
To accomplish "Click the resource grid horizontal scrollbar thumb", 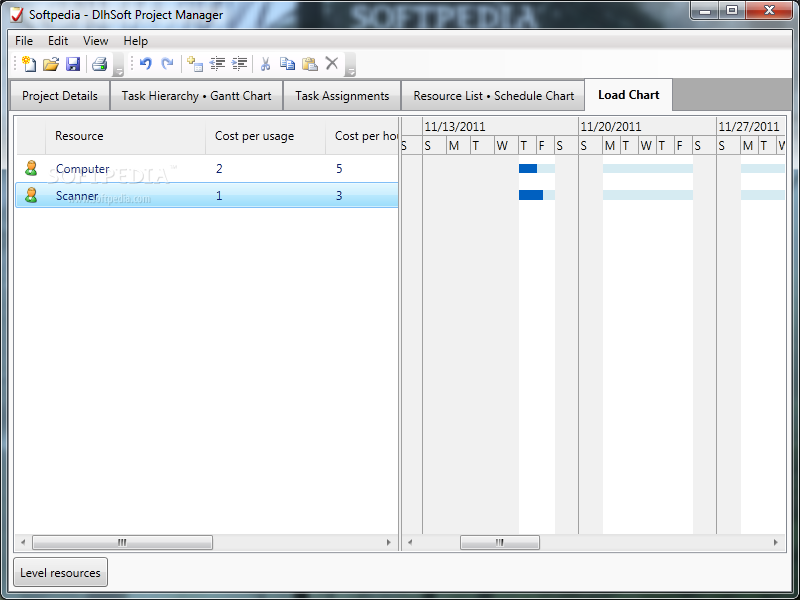I will coord(122,542).
